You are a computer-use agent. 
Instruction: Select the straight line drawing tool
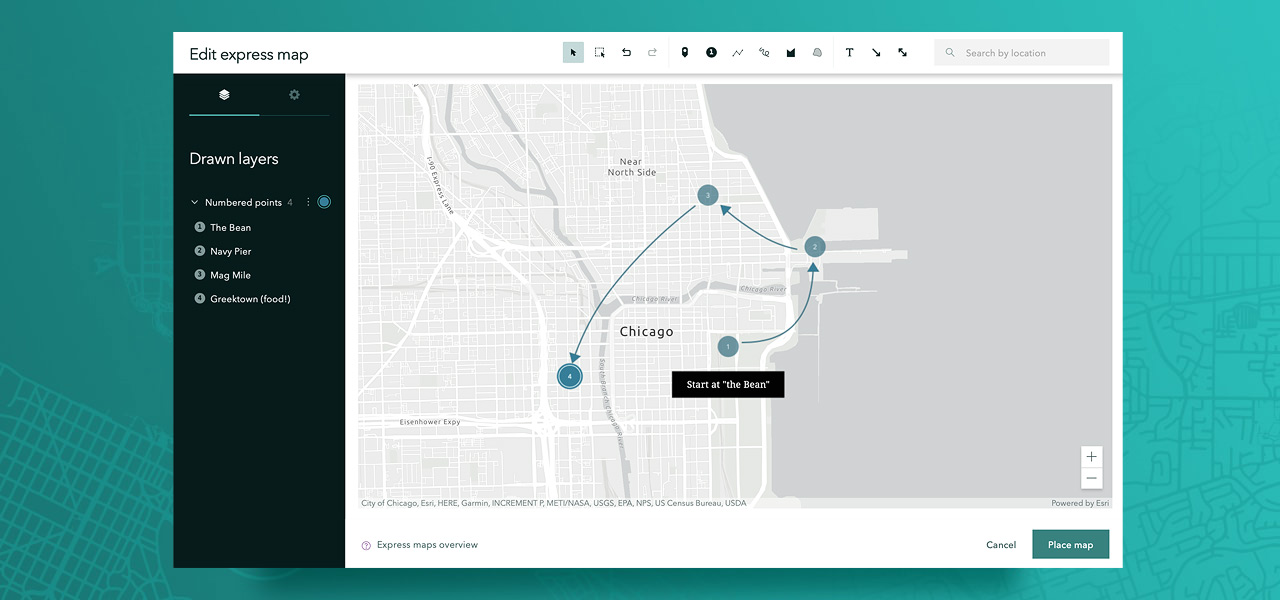(738, 53)
